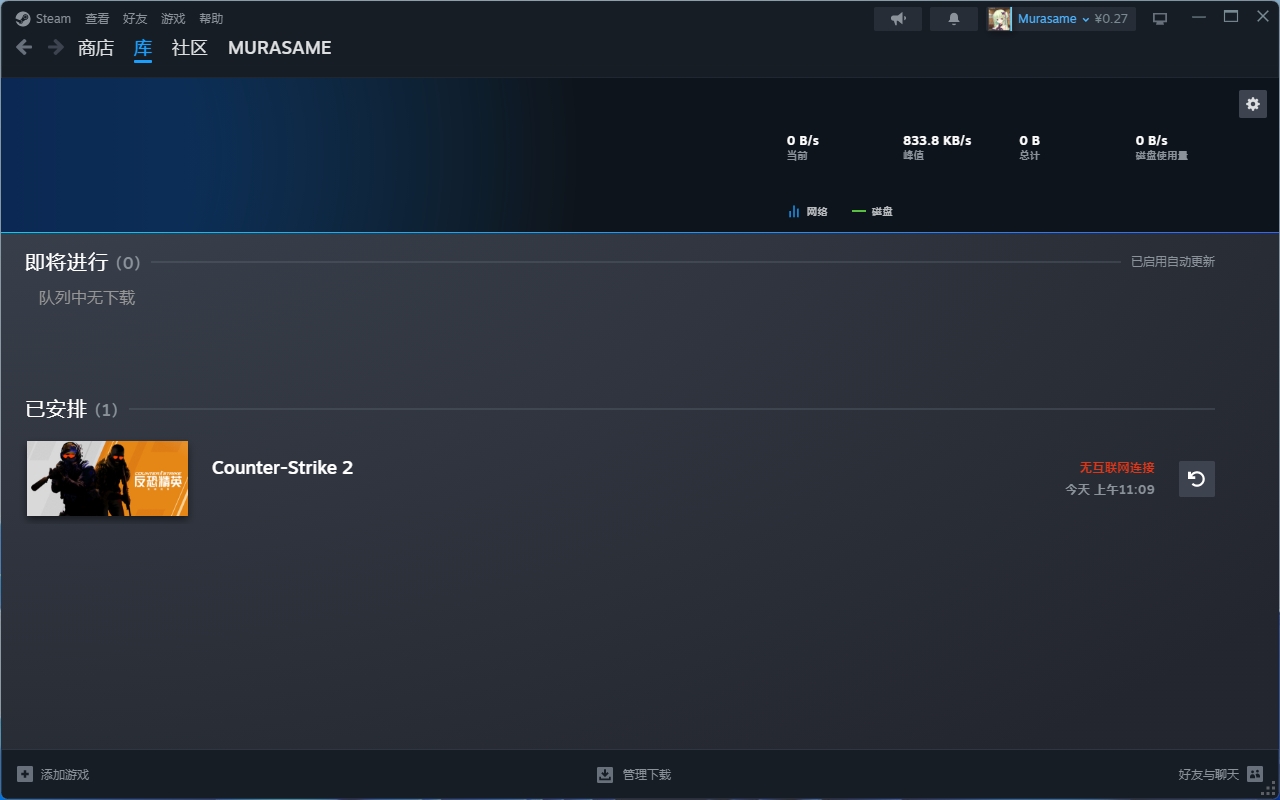This screenshot has width=1280, height=800.
Task: Go forward with the right arrow
Action: click(56, 47)
